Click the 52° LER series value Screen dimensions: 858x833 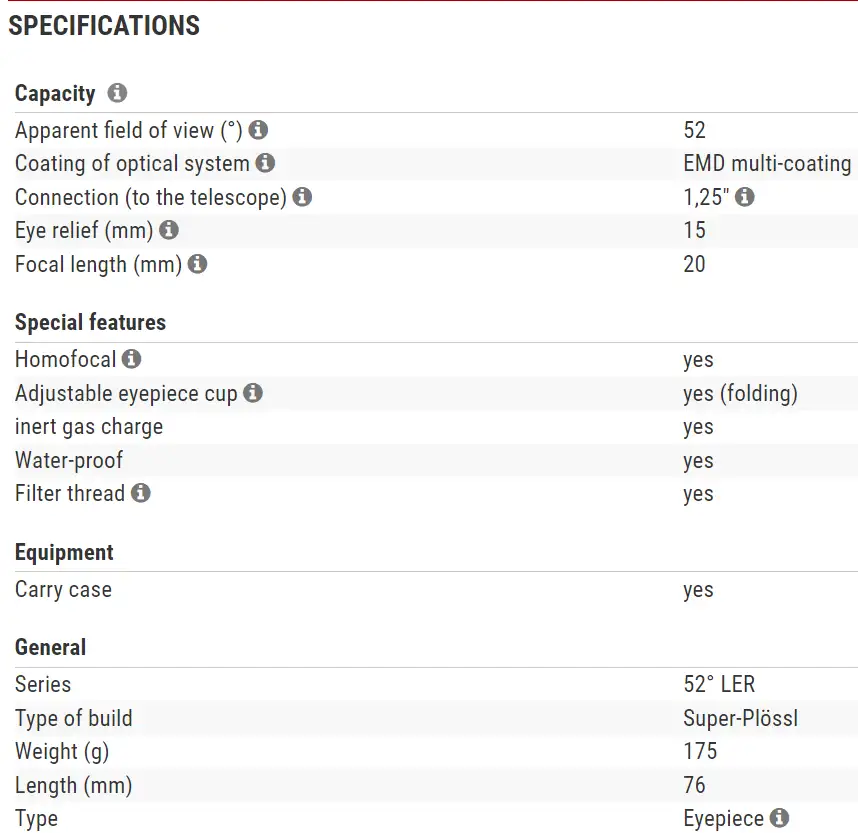(719, 684)
